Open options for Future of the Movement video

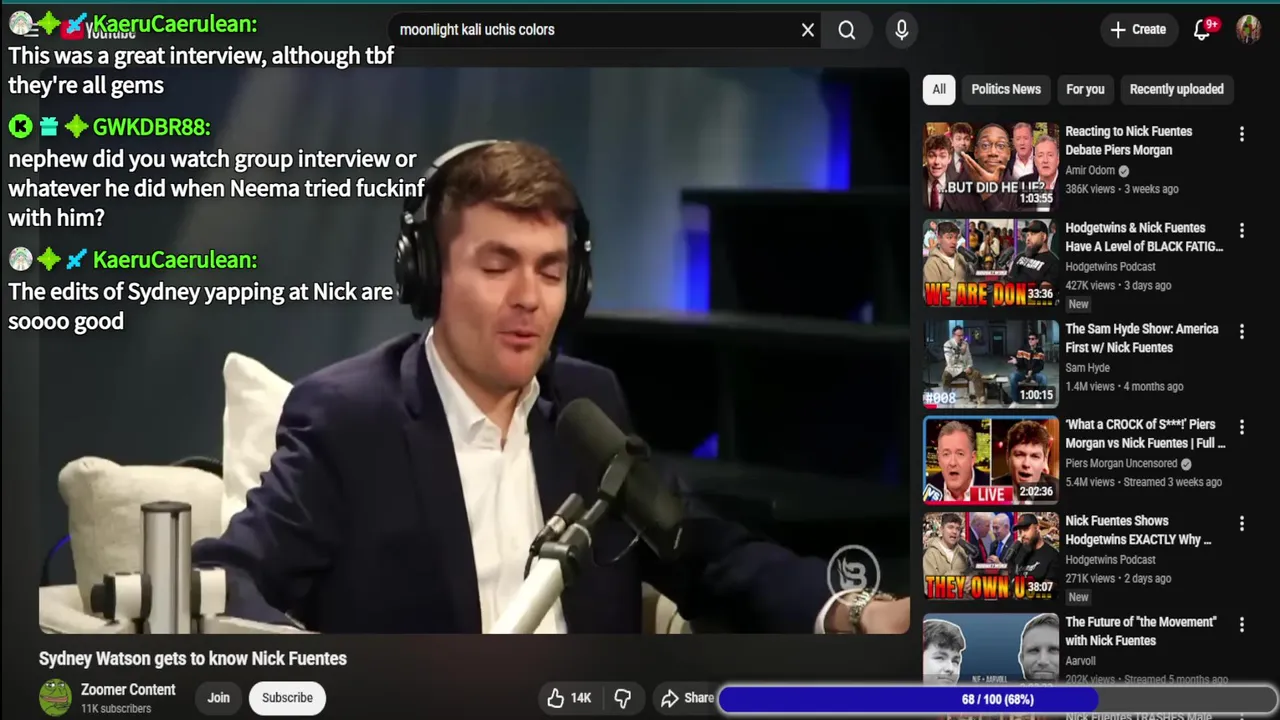(1242, 624)
